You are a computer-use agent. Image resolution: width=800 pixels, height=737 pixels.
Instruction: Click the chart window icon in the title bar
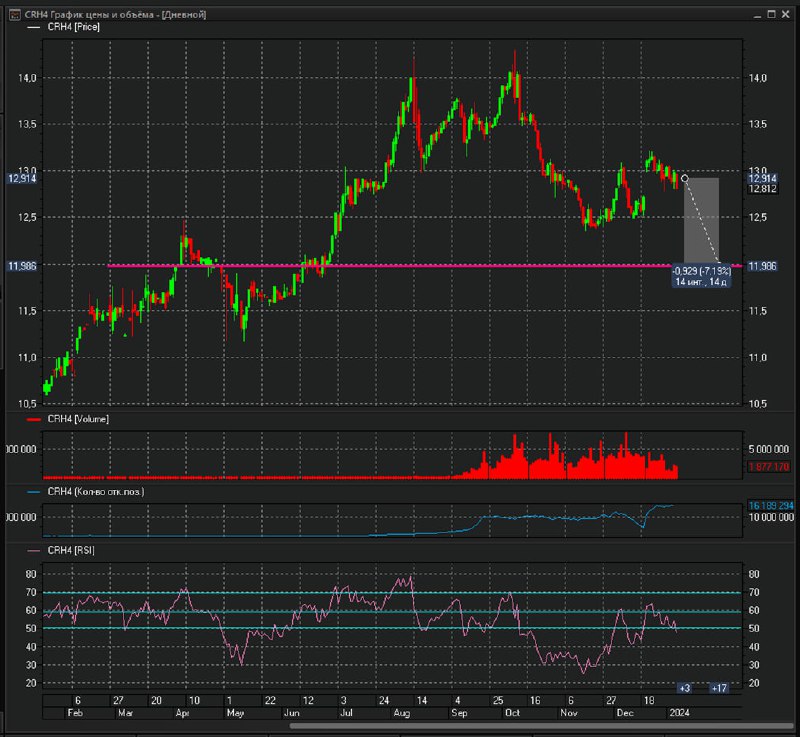(14, 15)
